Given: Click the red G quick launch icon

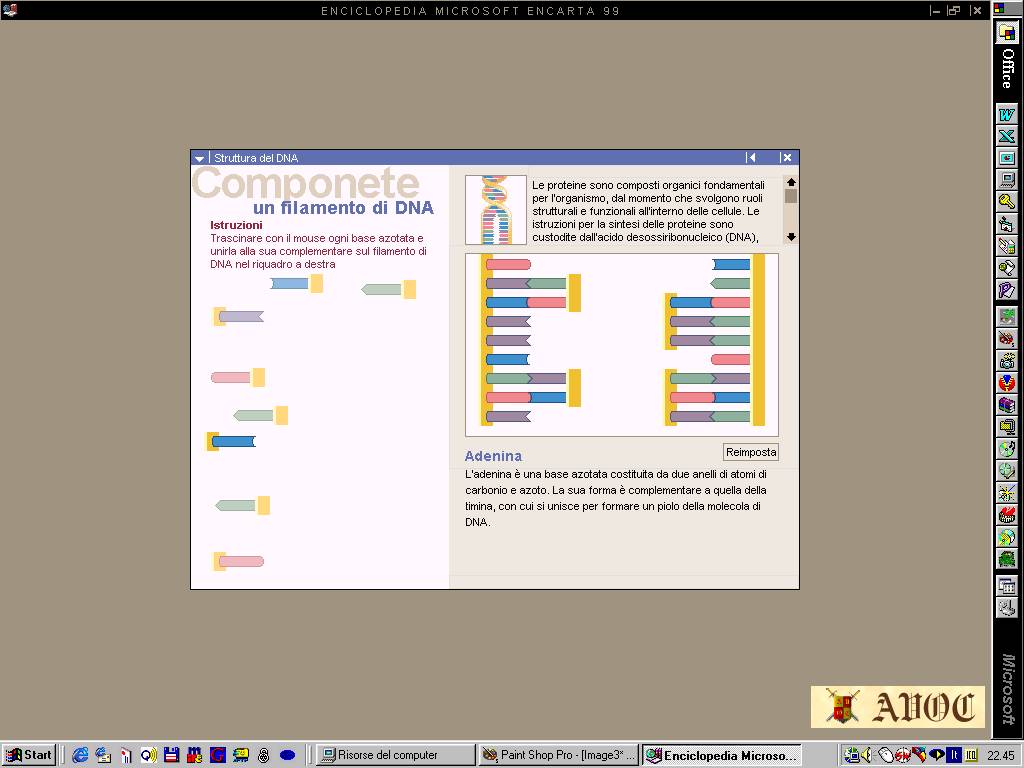Looking at the screenshot, I should tap(217, 755).
